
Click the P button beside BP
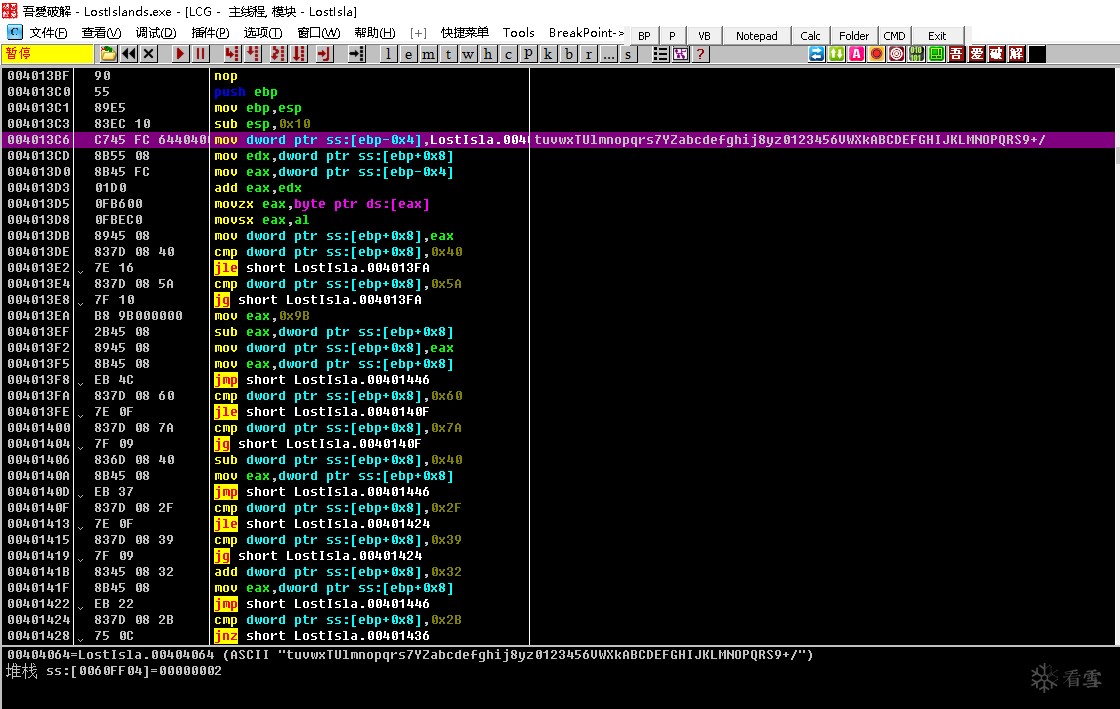coord(672,36)
